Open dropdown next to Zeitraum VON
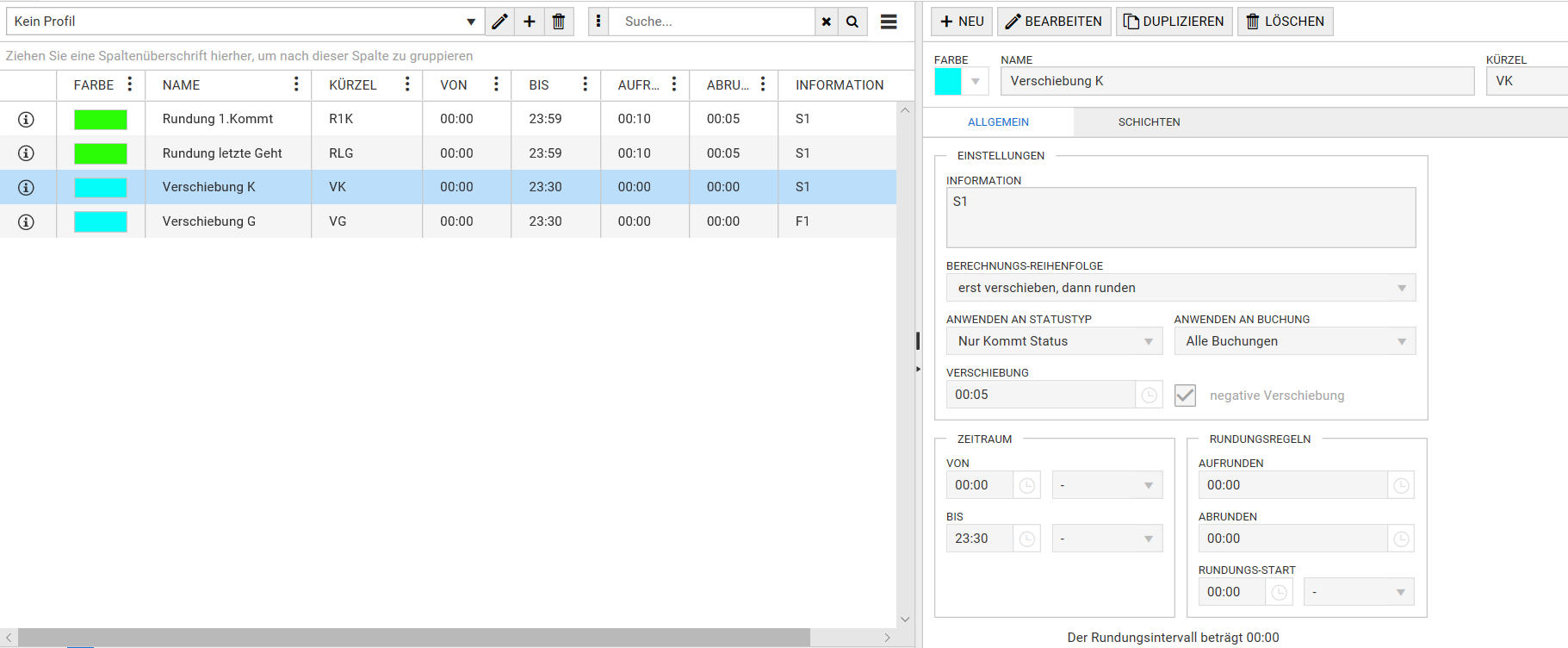Viewport: 1568px width, 648px height. pos(1107,485)
